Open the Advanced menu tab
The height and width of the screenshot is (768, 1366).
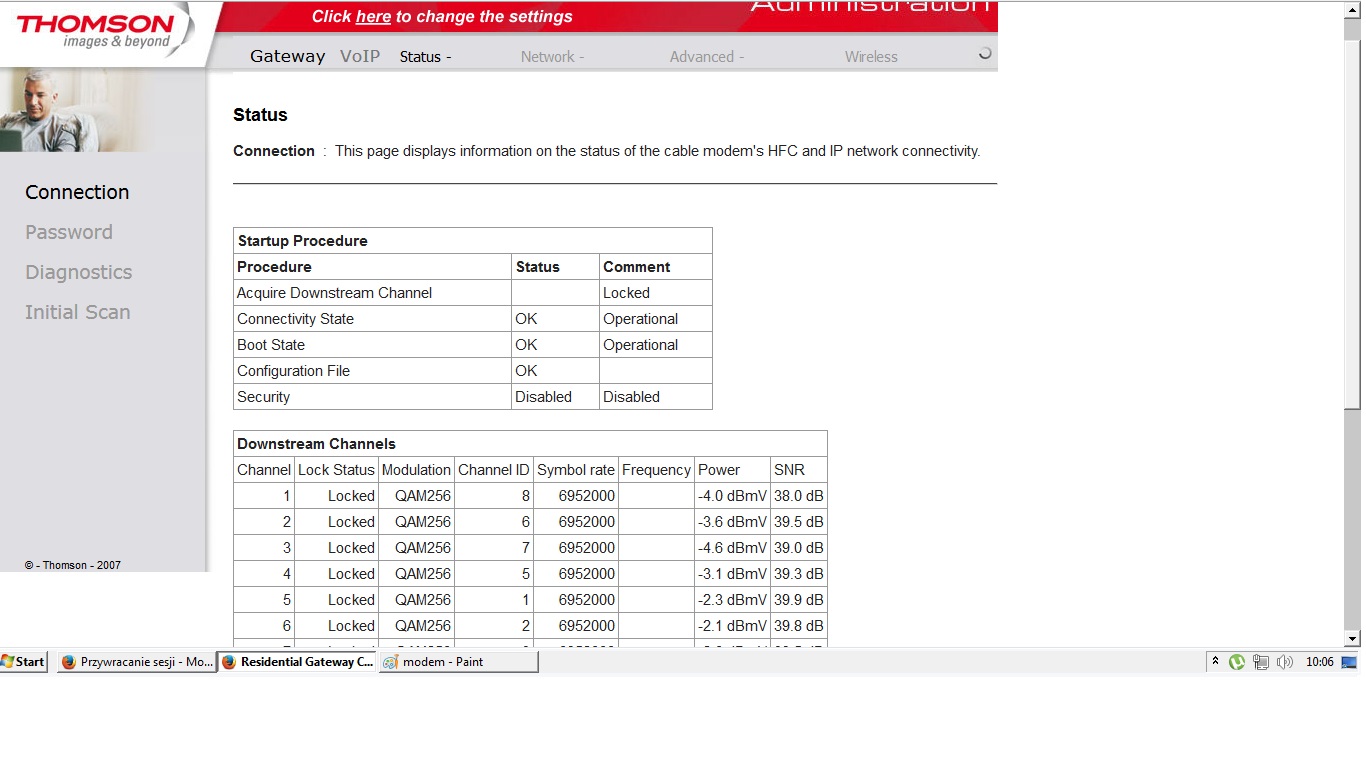click(x=706, y=57)
